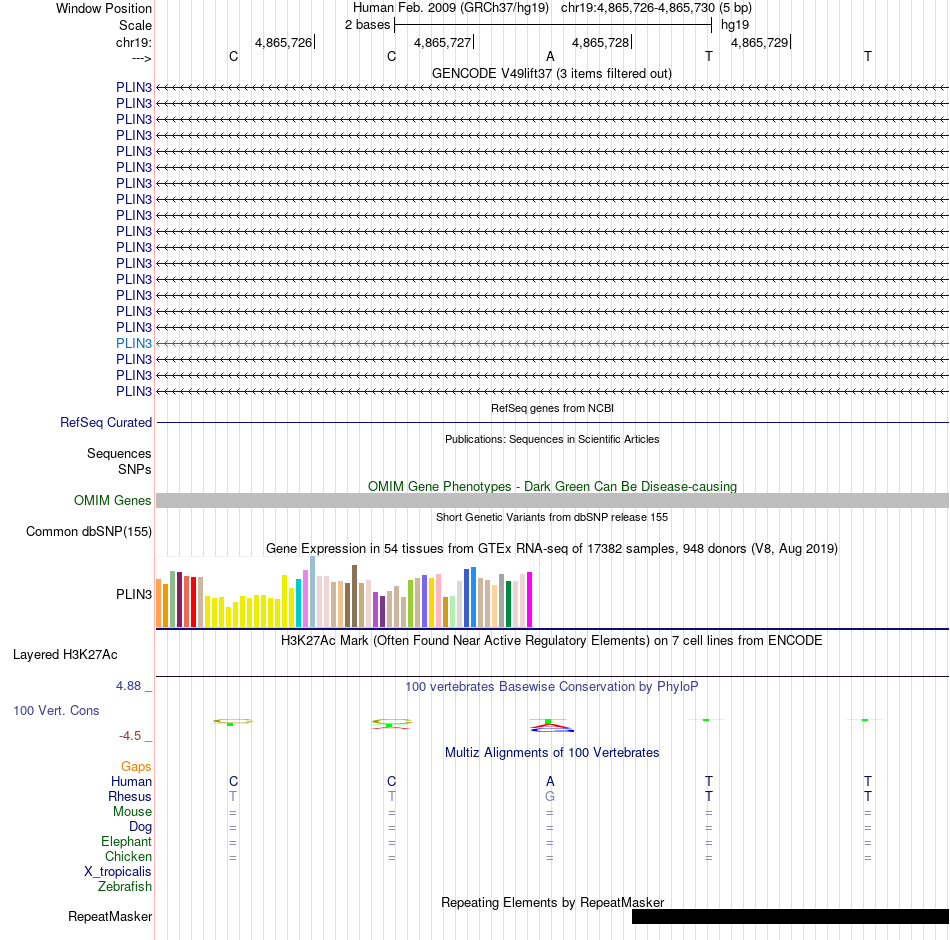This screenshot has height=940, width=950.
Task: Click the 'Gaps' alignment row label
Action: (136, 767)
